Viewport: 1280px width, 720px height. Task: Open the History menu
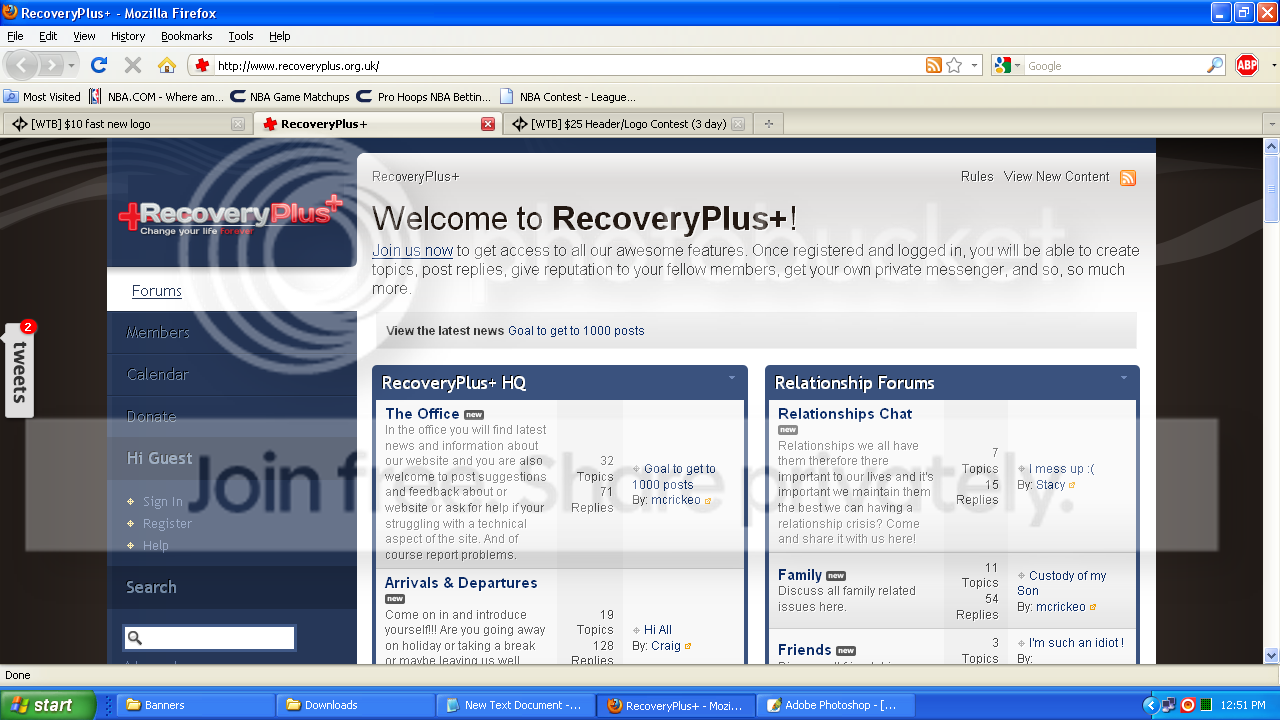pos(128,36)
